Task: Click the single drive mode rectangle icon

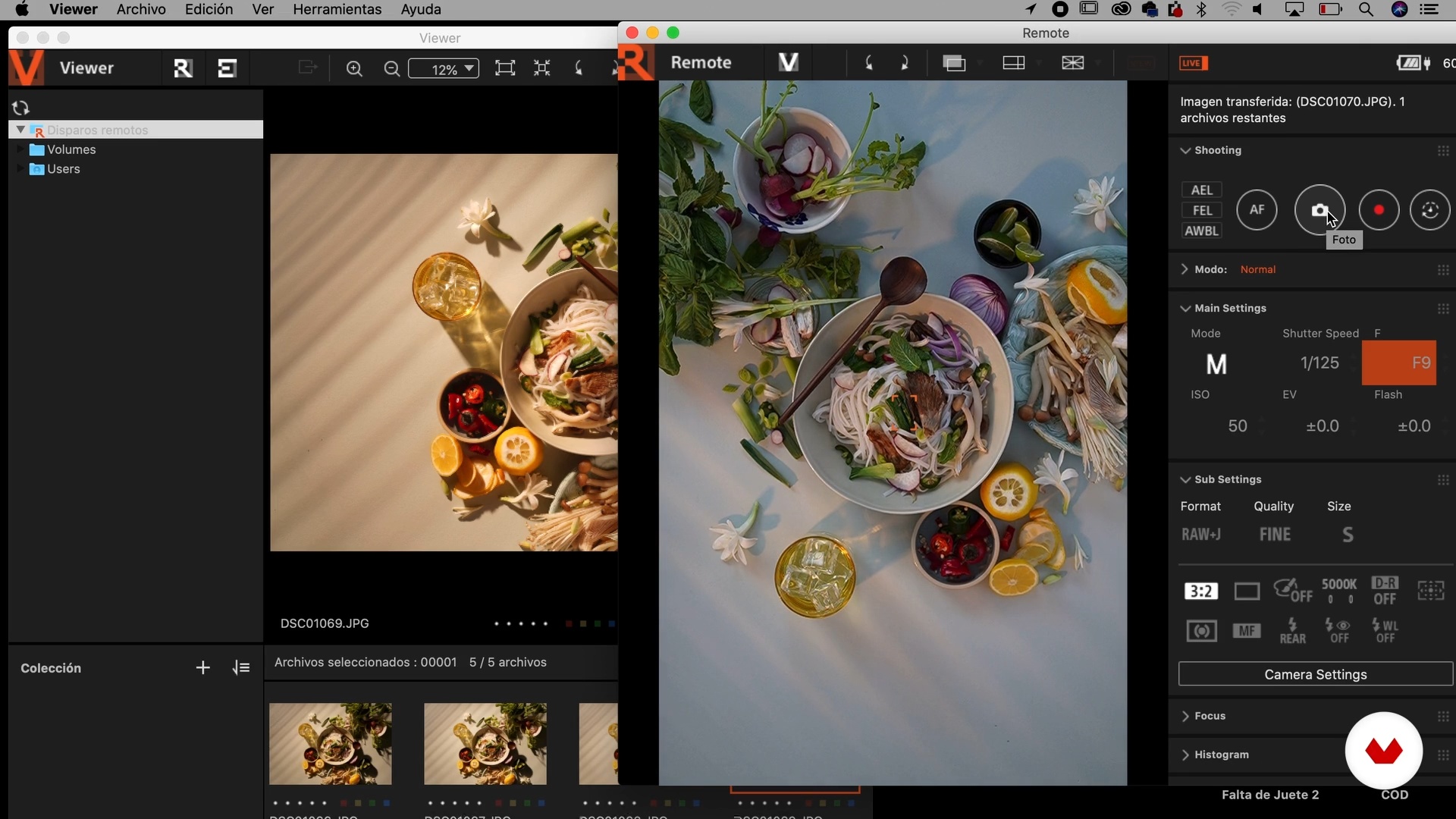Action: [1247, 591]
